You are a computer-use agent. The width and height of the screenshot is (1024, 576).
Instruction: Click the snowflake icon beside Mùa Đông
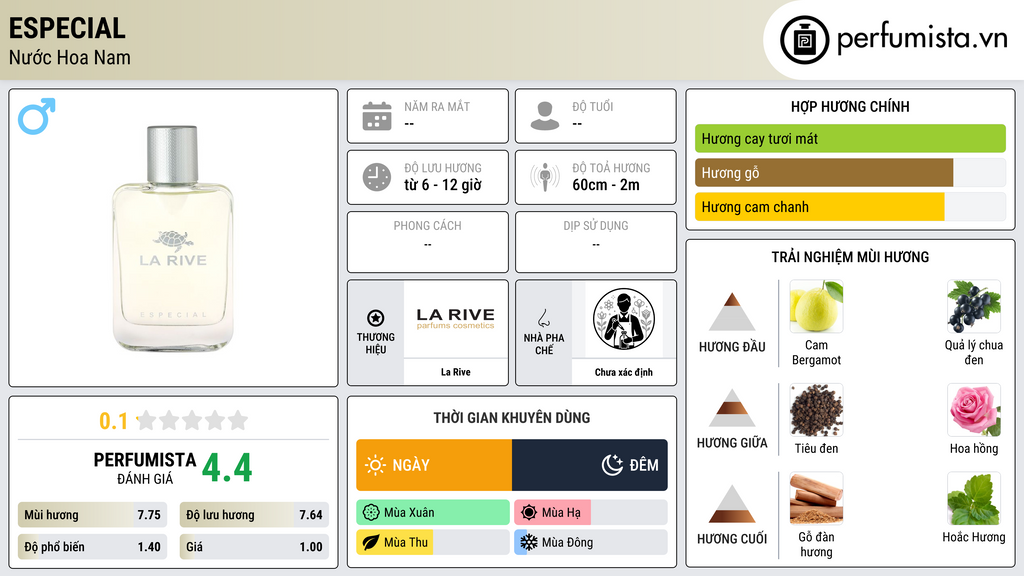(x=529, y=543)
